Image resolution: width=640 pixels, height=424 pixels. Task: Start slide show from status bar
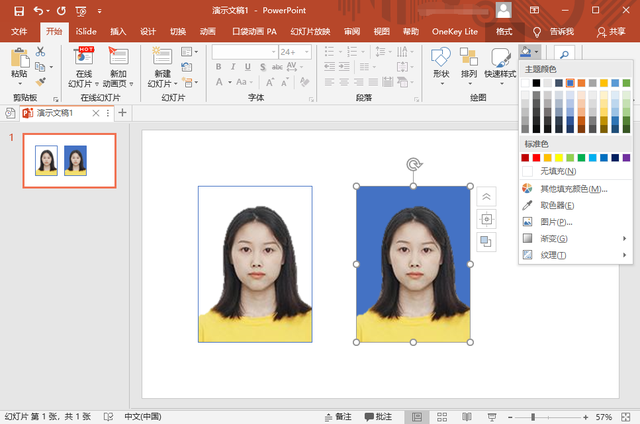492,417
